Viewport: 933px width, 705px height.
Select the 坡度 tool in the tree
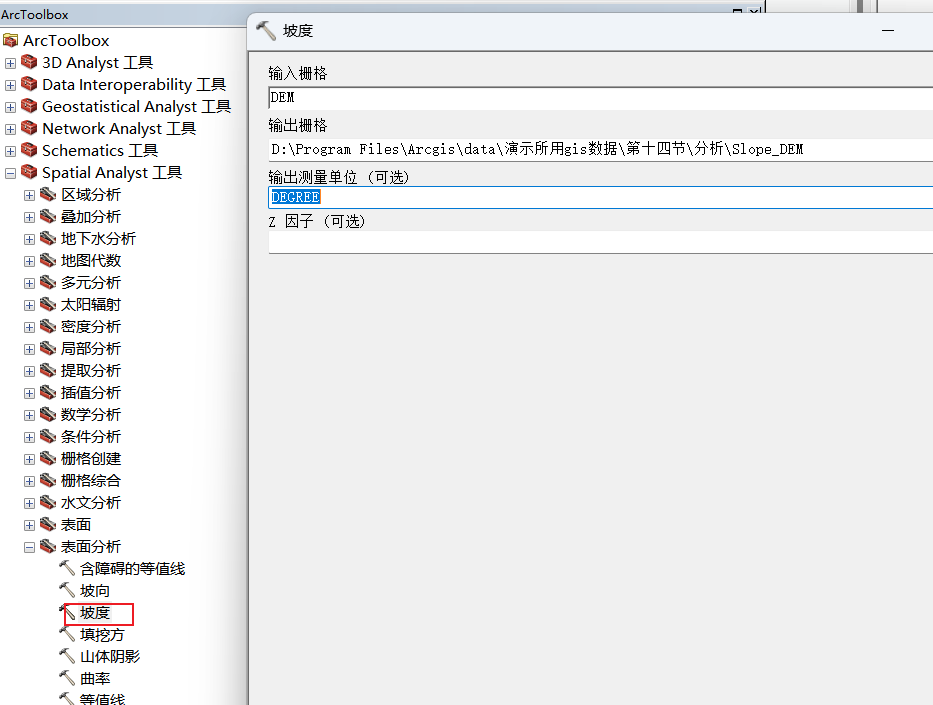coord(95,613)
